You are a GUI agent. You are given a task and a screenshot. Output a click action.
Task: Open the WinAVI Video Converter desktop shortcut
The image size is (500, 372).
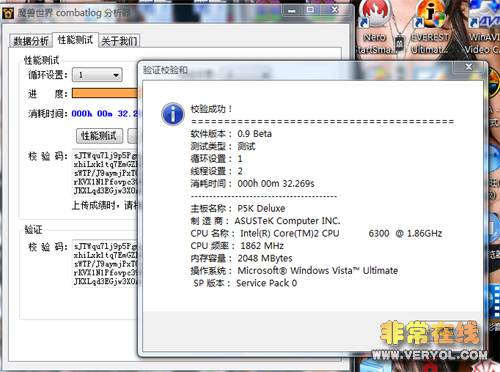click(x=484, y=27)
